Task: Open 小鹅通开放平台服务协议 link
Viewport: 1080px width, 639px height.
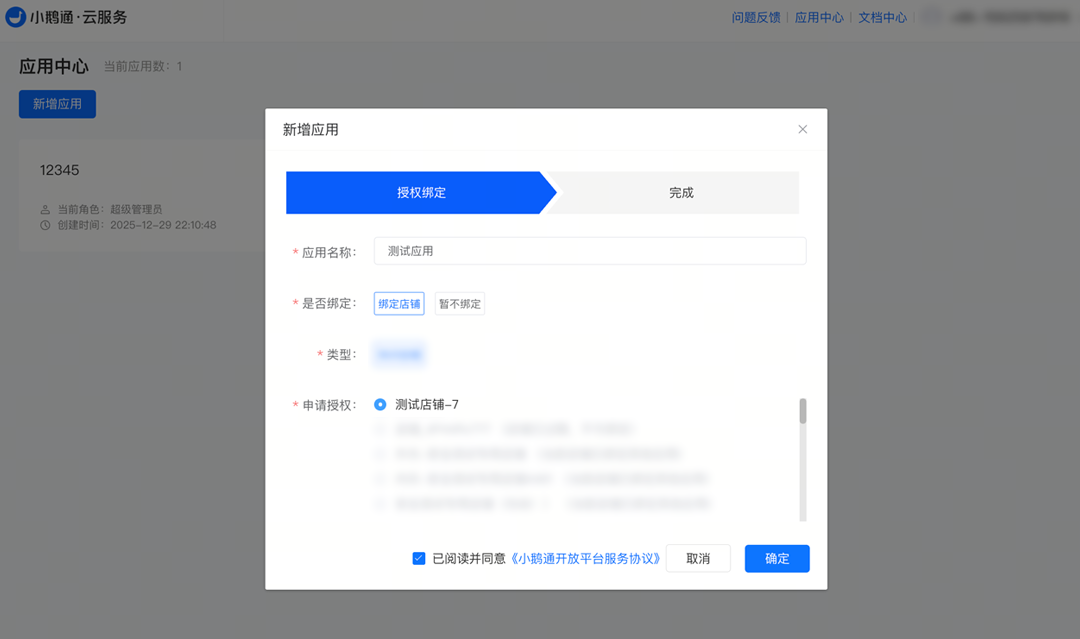Action: tap(585, 558)
